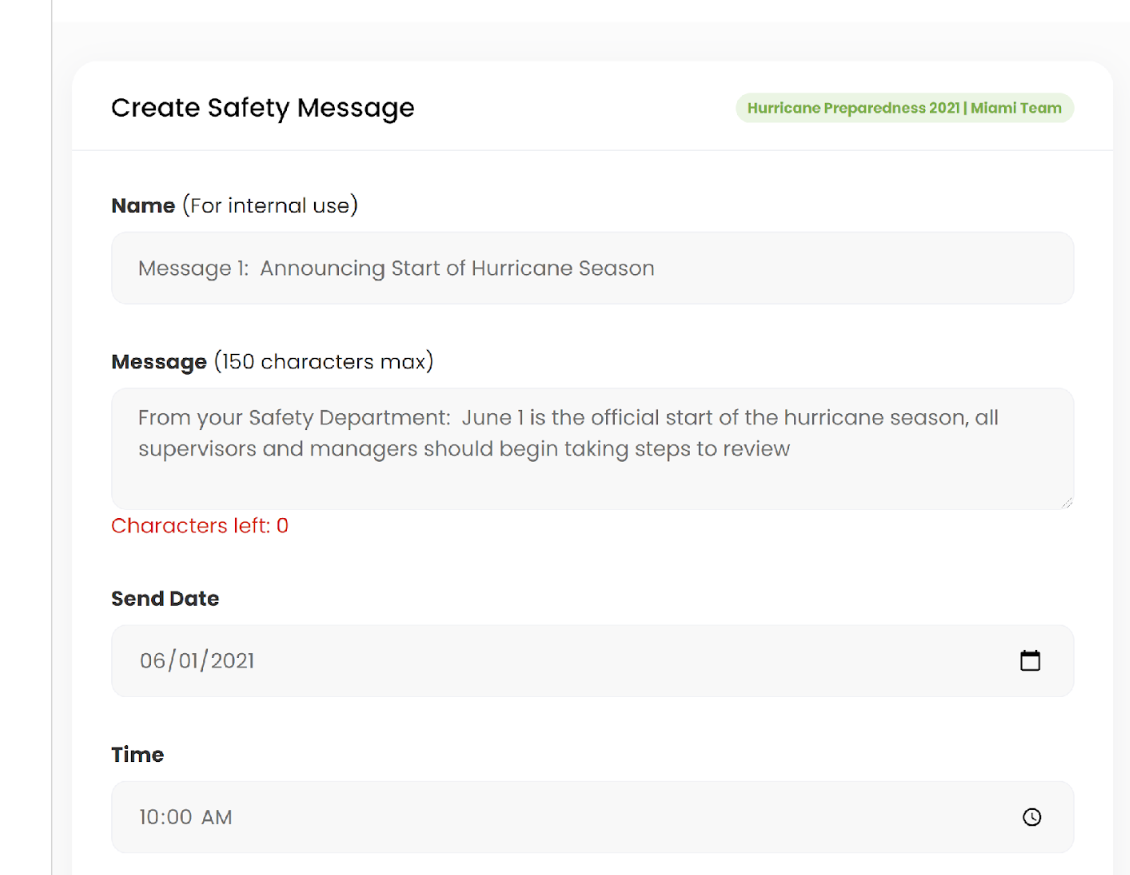Click the clock glyph beside 10:00 AM
This screenshot has width=1130, height=875.
[x=1031, y=817]
